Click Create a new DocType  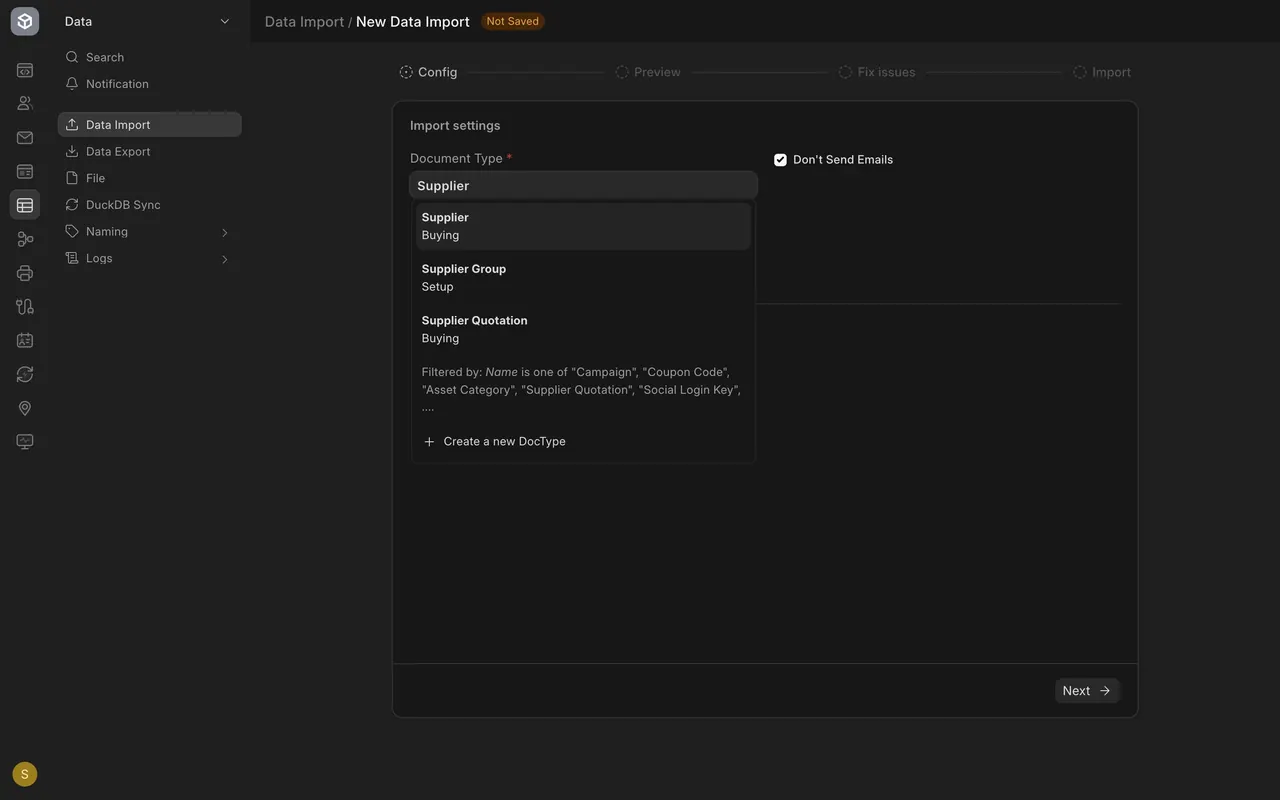(x=583, y=442)
